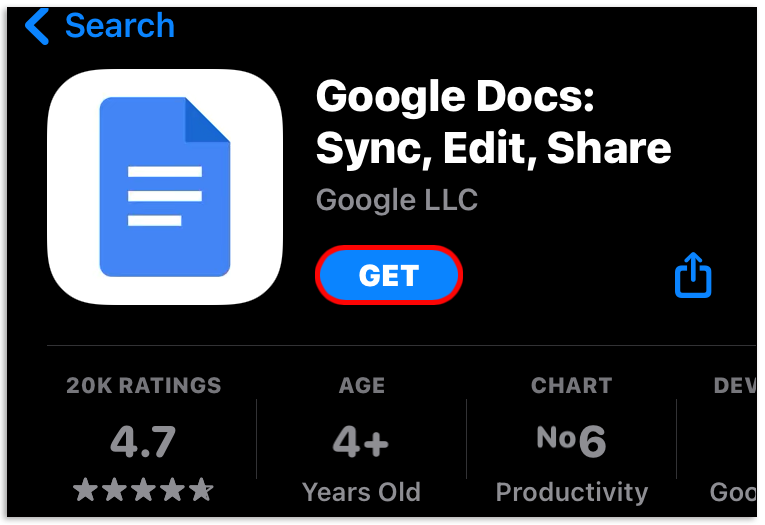Click the first star in the rating row
The height and width of the screenshot is (525, 765).
tap(86, 490)
